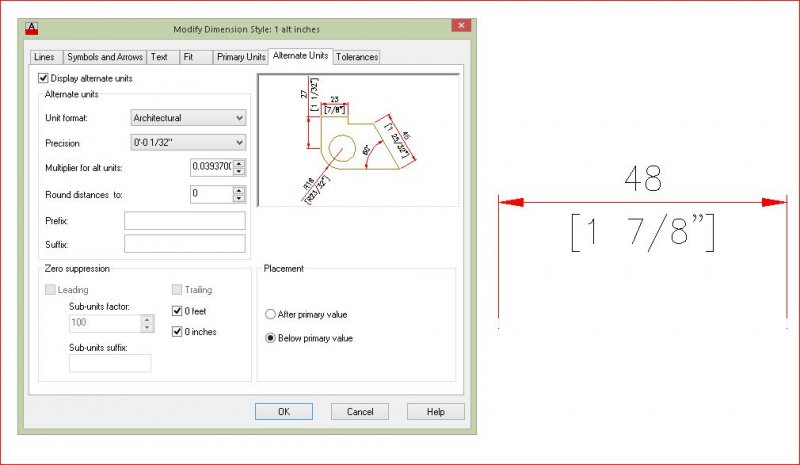
Task: Close the Modify Dimension Style dialog
Action: tap(461, 26)
